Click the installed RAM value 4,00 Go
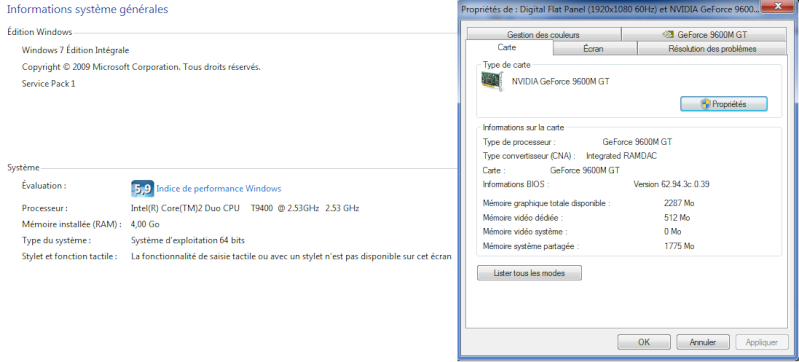Image resolution: width=799 pixels, height=362 pixels. click(x=145, y=224)
